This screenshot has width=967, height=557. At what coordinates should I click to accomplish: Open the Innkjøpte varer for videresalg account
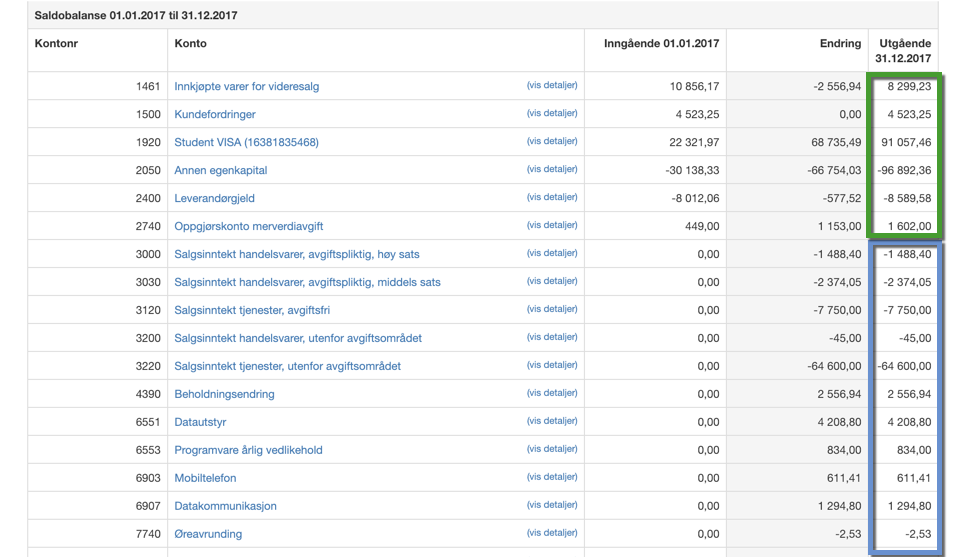(x=247, y=86)
